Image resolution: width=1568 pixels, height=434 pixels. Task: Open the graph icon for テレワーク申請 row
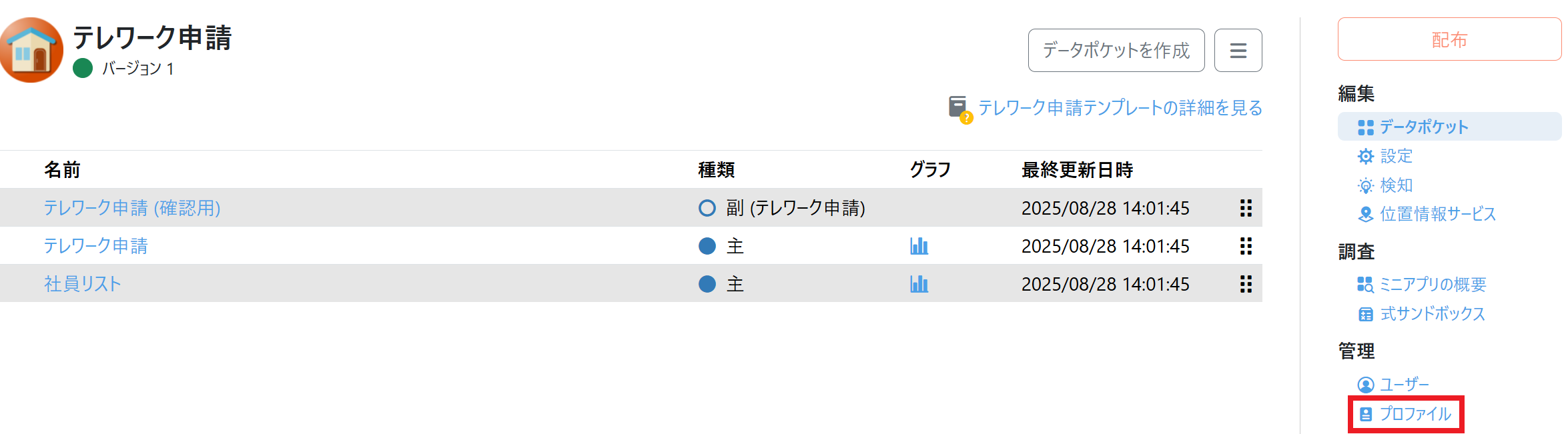[x=919, y=246]
